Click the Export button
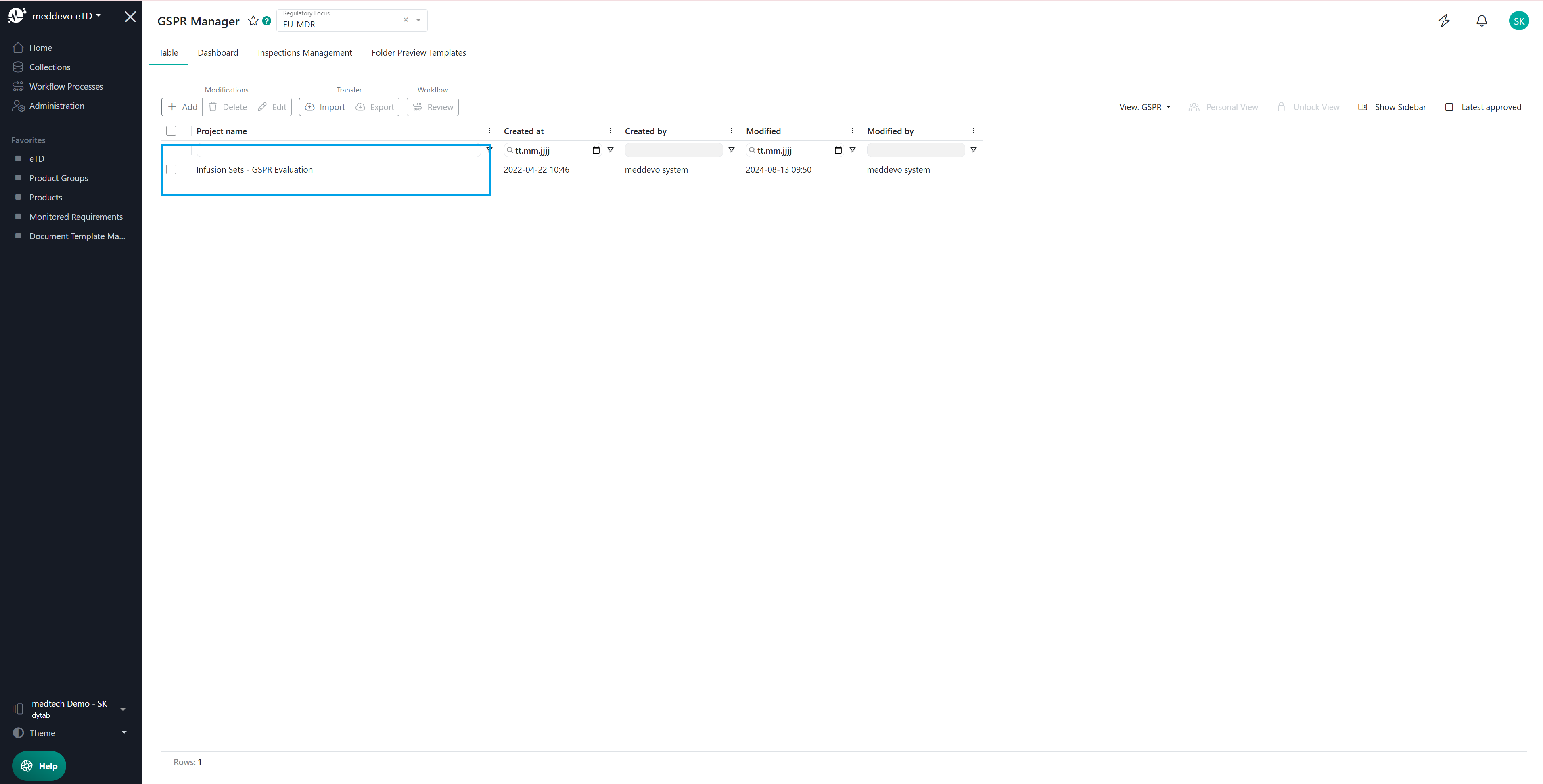 (x=375, y=107)
